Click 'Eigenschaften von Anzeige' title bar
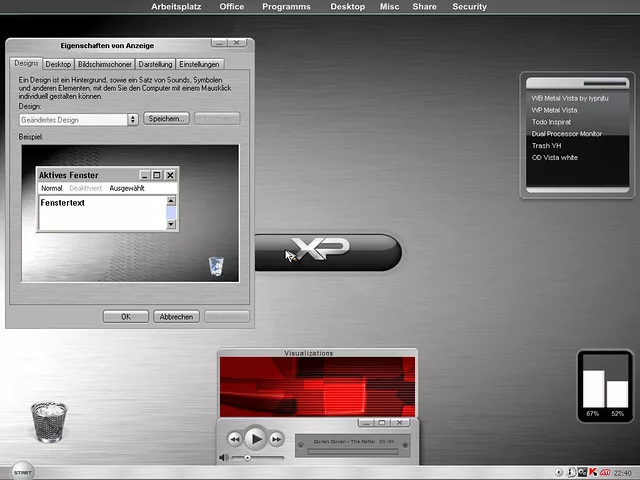This screenshot has width=640, height=480. click(107, 46)
